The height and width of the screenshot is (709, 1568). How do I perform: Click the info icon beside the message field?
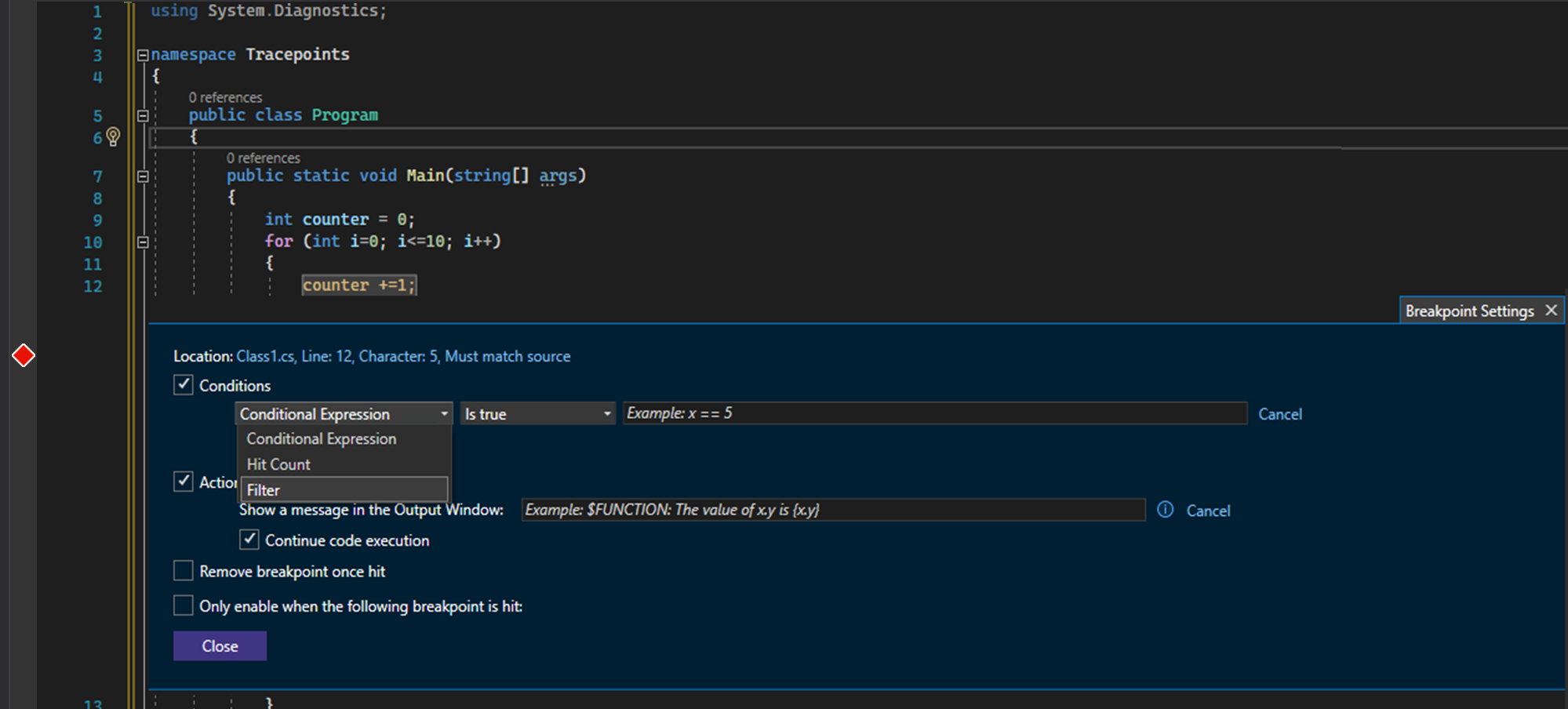pyautogui.click(x=1166, y=510)
